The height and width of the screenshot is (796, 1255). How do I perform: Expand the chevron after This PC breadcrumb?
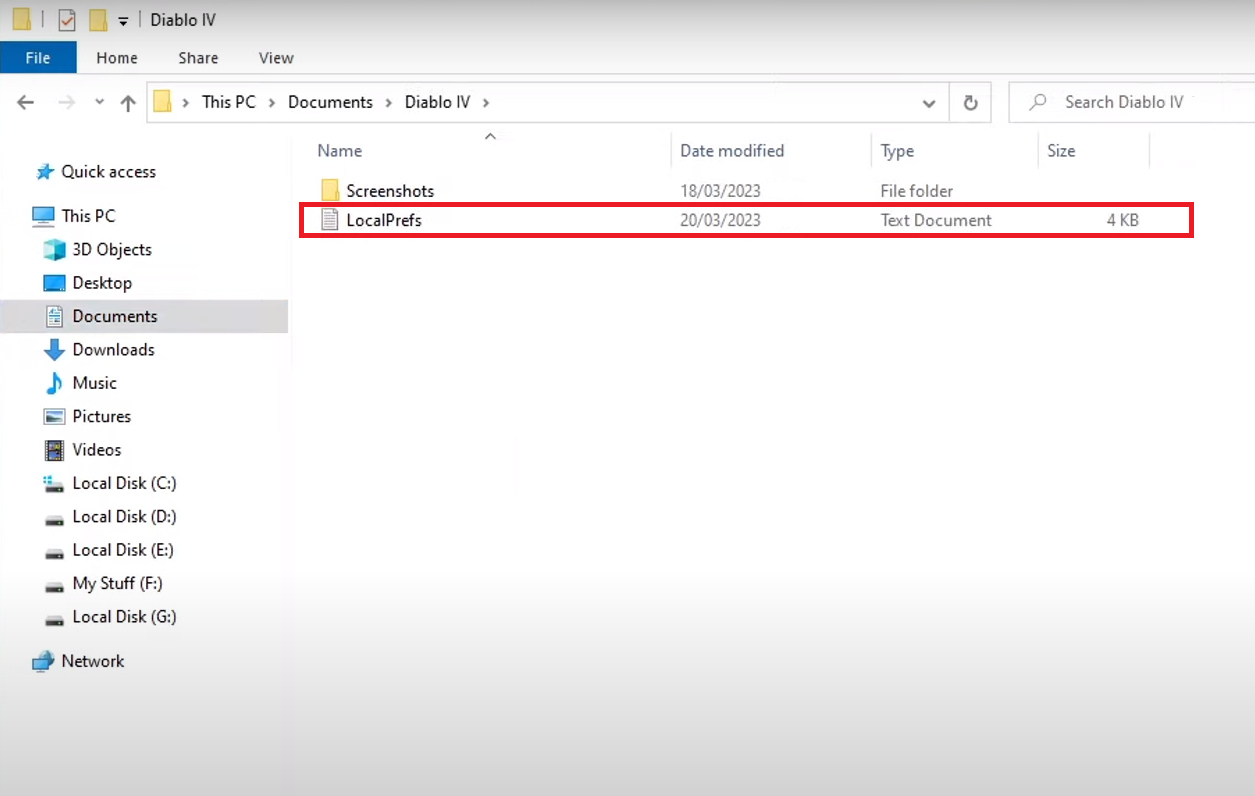click(x=272, y=102)
